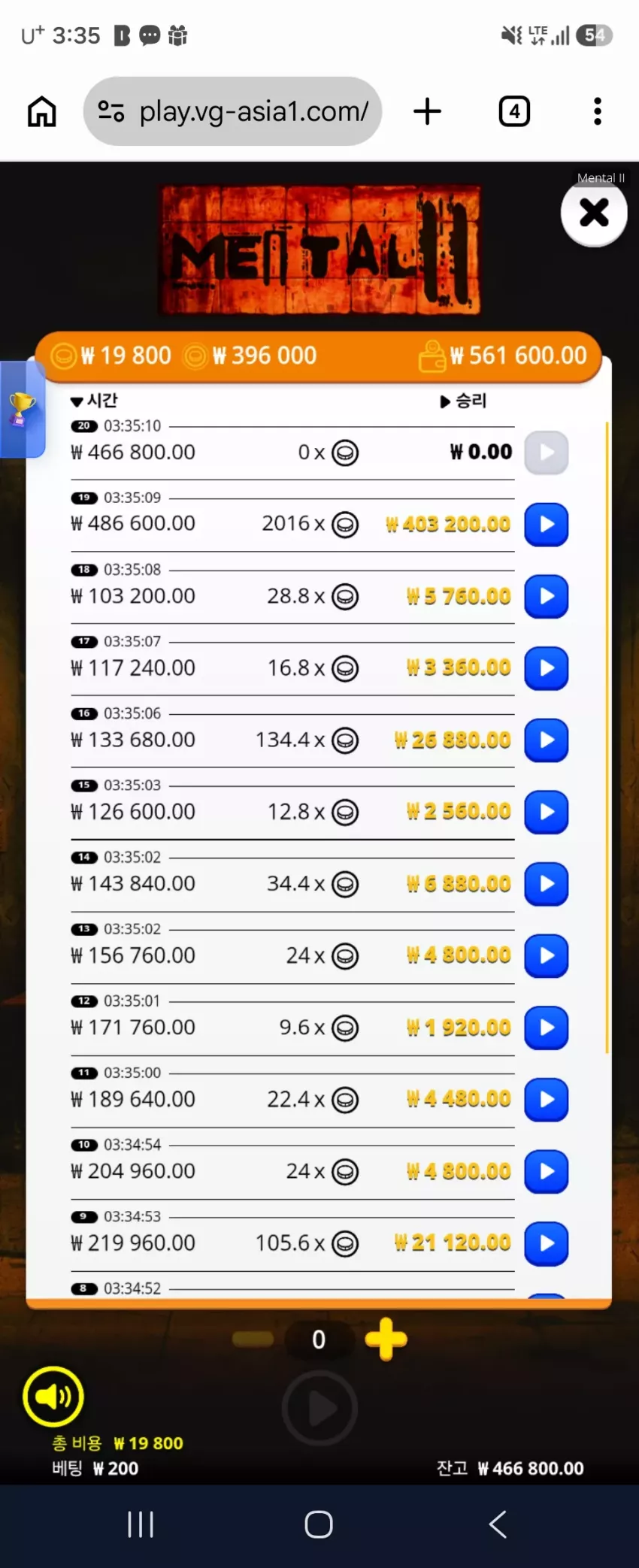
Task: Close the Mental II history panel
Action: click(x=594, y=213)
